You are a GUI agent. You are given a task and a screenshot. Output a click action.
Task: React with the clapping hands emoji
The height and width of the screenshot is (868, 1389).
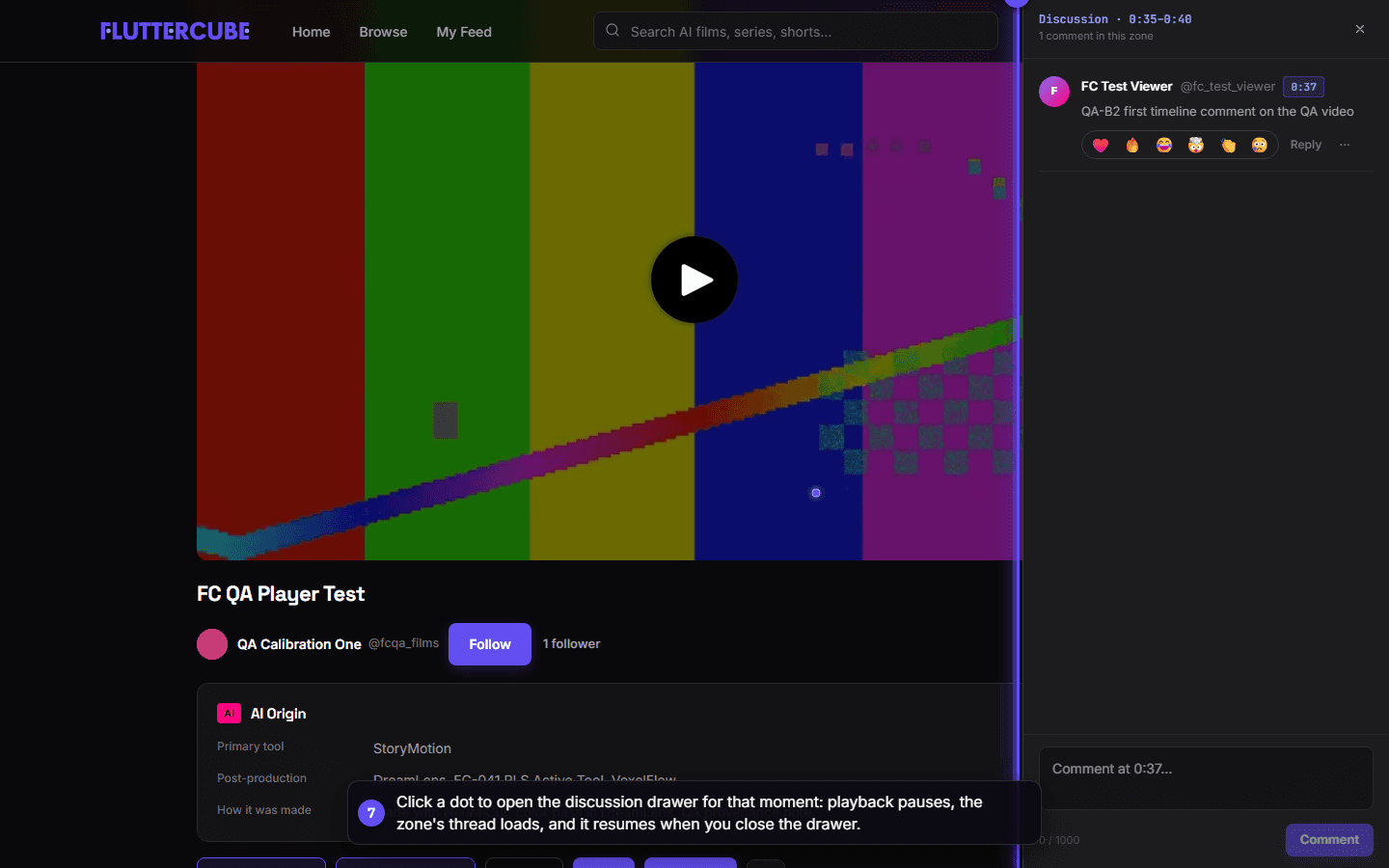[x=1228, y=145]
